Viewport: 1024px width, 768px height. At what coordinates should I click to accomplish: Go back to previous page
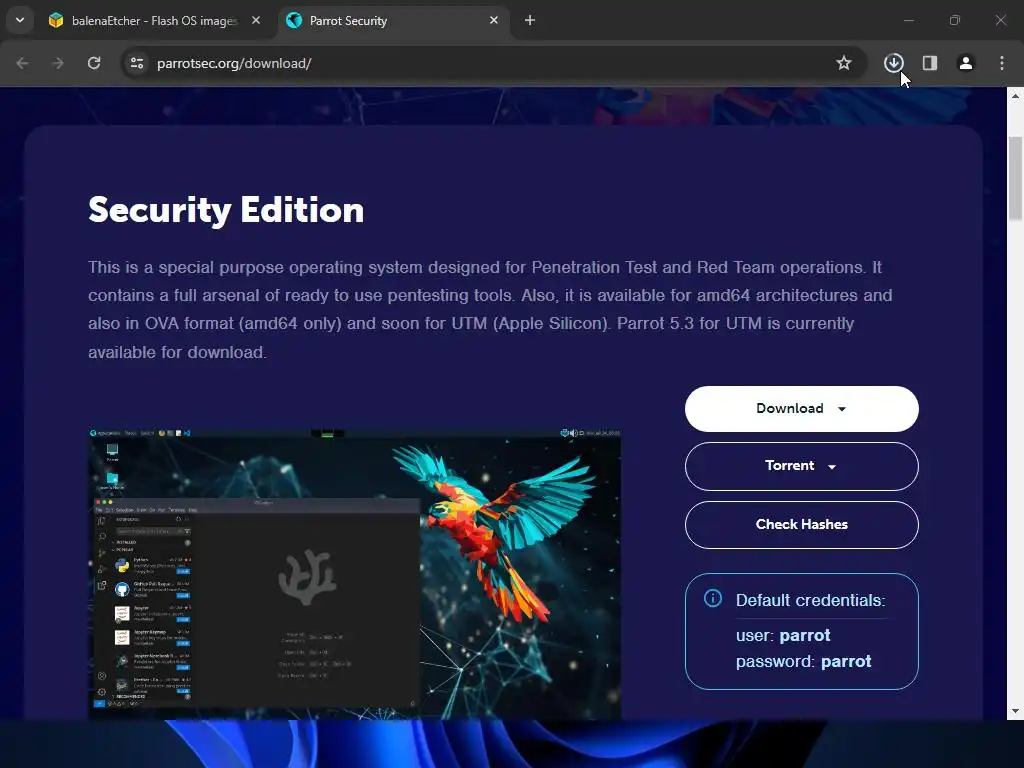pyautogui.click(x=22, y=63)
